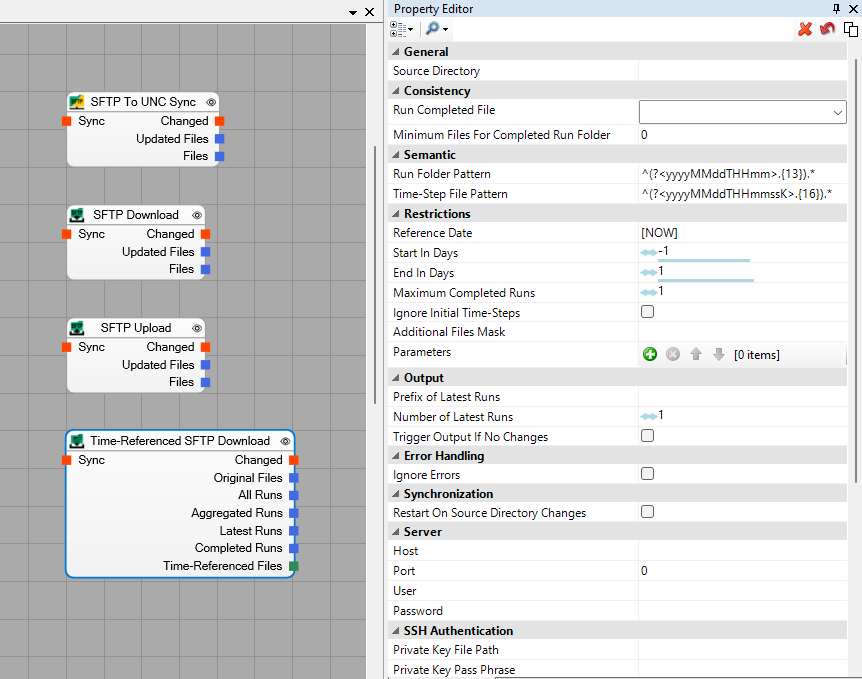862x679 pixels.
Task: Collapse the Semantic section
Action: (x=396, y=154)
